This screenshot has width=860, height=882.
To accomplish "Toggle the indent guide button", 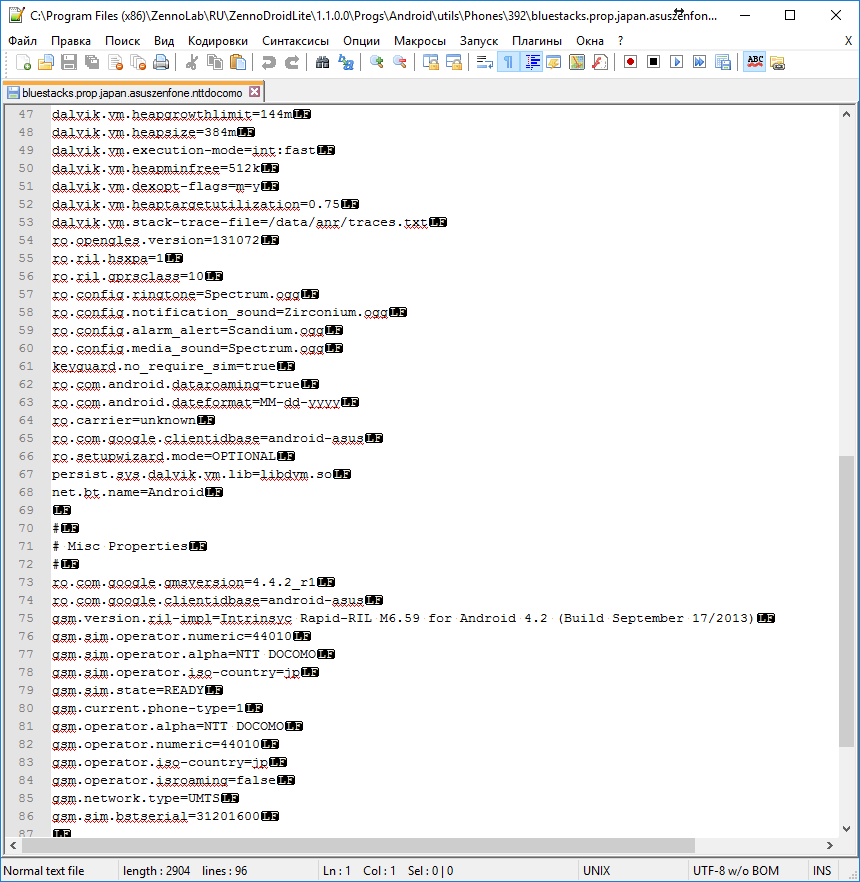I will pyautogui.click(x=531, y=62).
